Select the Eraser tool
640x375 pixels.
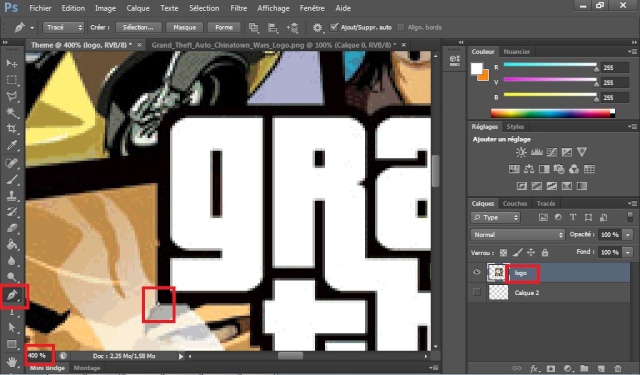[x=12, y=228]
